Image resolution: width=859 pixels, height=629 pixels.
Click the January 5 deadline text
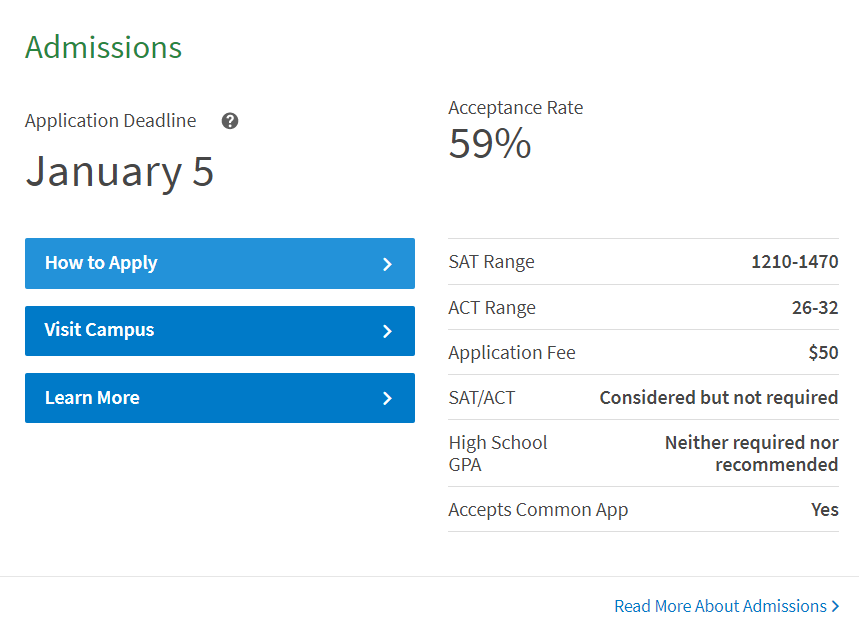click(x=119, y=171)
